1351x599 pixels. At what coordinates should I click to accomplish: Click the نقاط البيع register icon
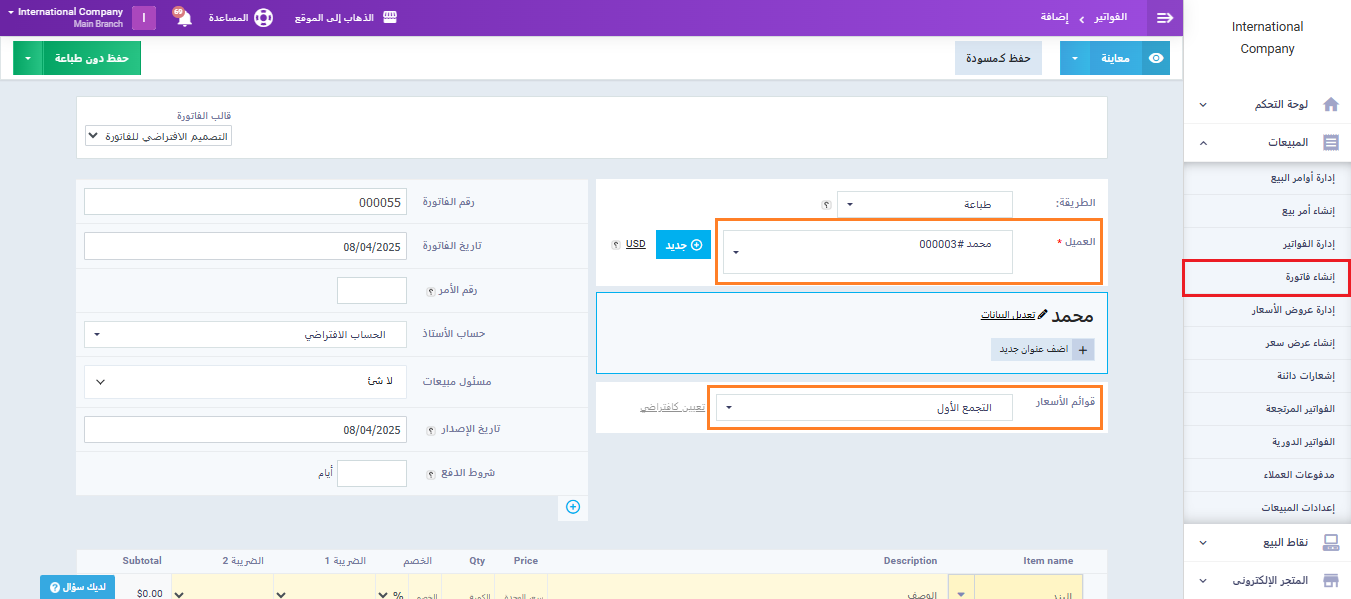click(1330, 542)
